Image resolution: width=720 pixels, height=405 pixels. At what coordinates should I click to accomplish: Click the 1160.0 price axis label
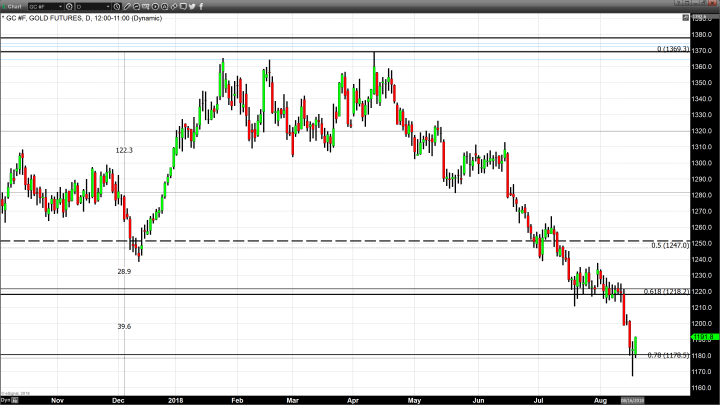pyautogui.click(x=703, y=388)
